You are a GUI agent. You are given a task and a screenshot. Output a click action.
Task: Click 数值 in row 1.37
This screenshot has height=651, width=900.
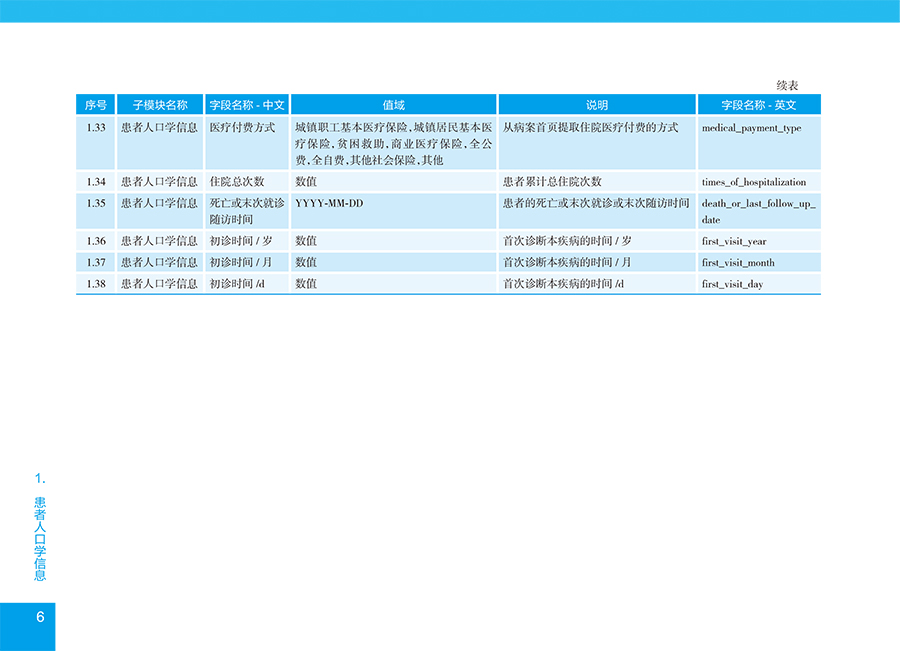click(x=306, y=262)
